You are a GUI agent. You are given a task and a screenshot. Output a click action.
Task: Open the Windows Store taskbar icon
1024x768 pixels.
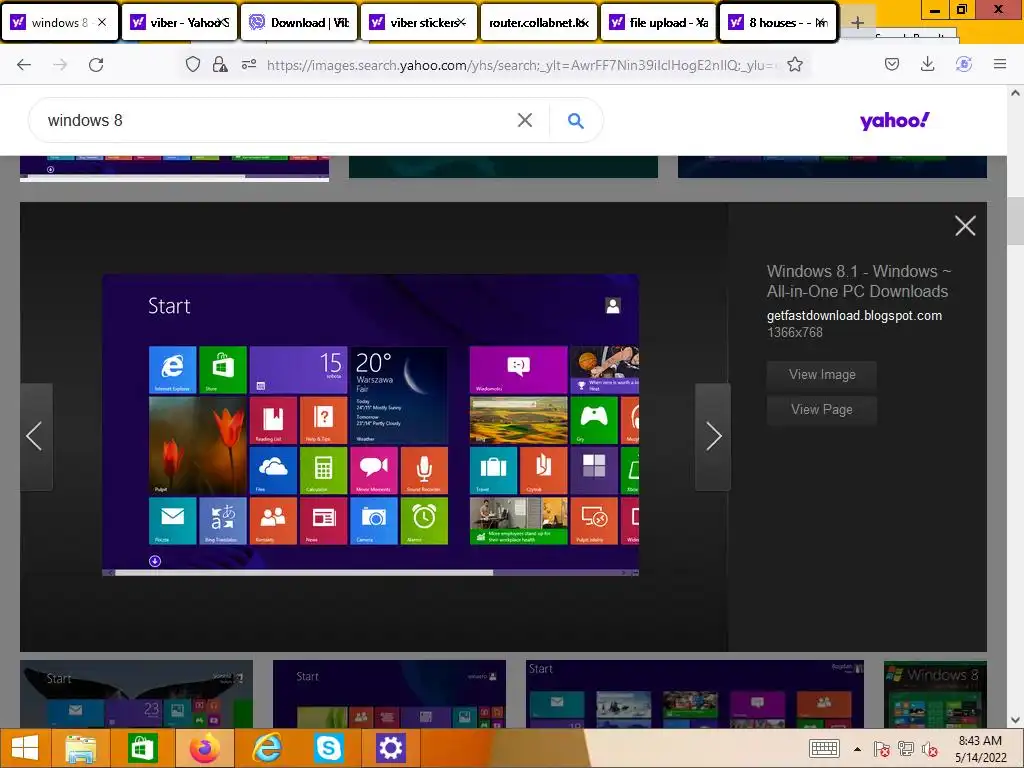pos(142,748)
